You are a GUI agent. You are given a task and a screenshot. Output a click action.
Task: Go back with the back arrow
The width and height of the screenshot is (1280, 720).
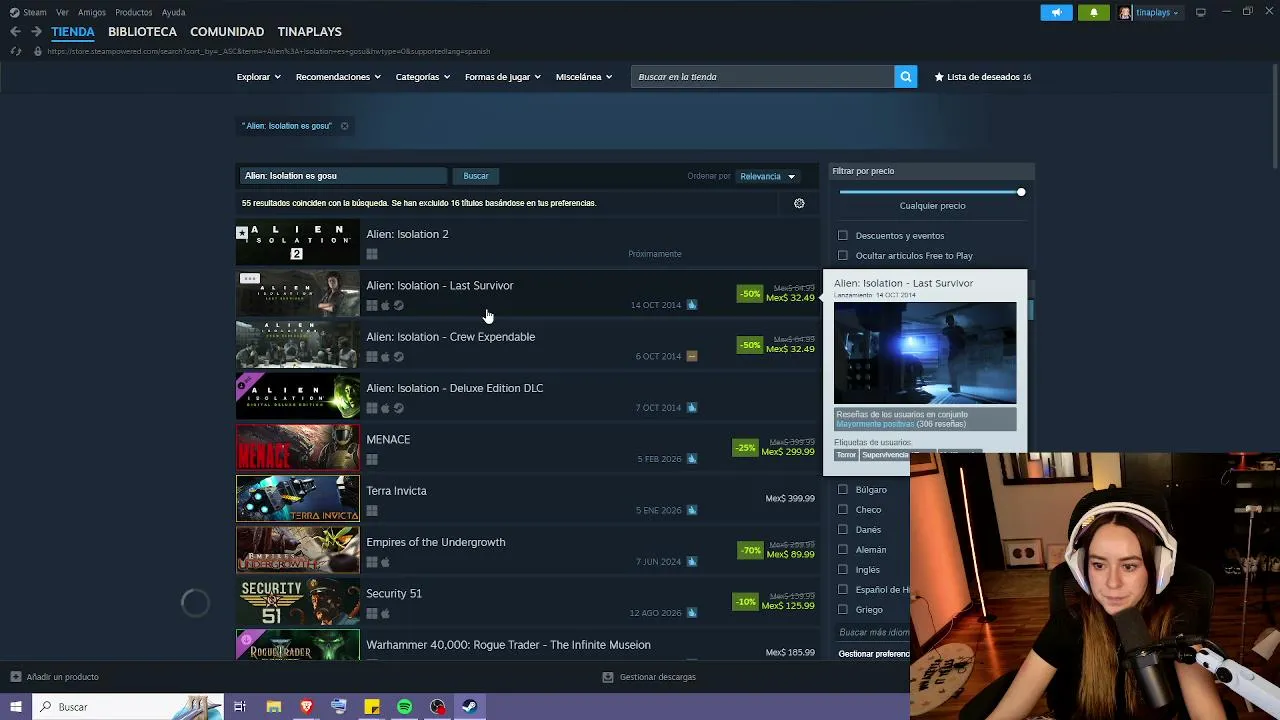[15, 32]
